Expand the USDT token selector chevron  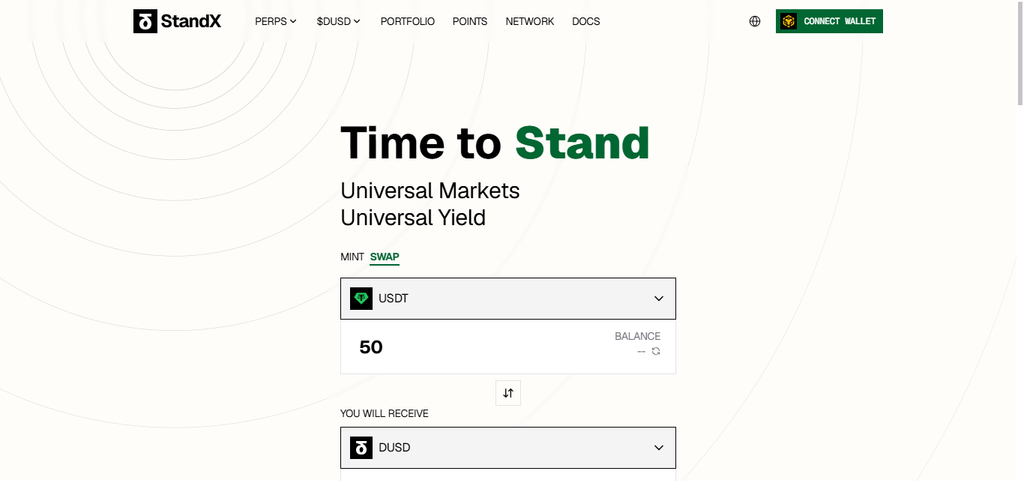point(659,298)
